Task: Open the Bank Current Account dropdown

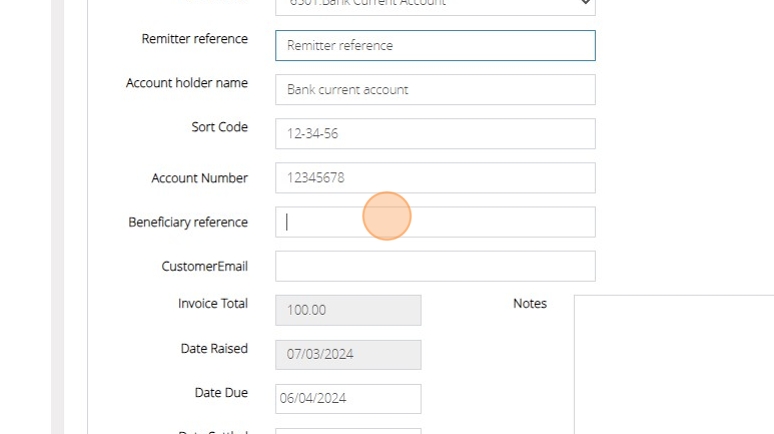Action: [435, 5]
